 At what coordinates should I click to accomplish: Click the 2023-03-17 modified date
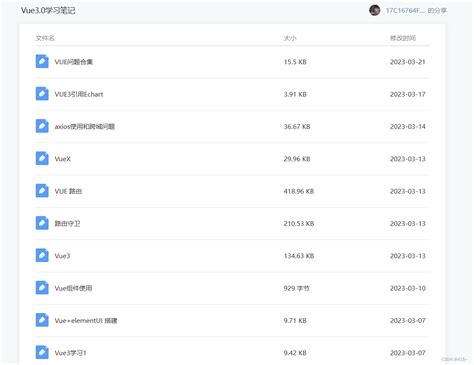pos(408,94)
